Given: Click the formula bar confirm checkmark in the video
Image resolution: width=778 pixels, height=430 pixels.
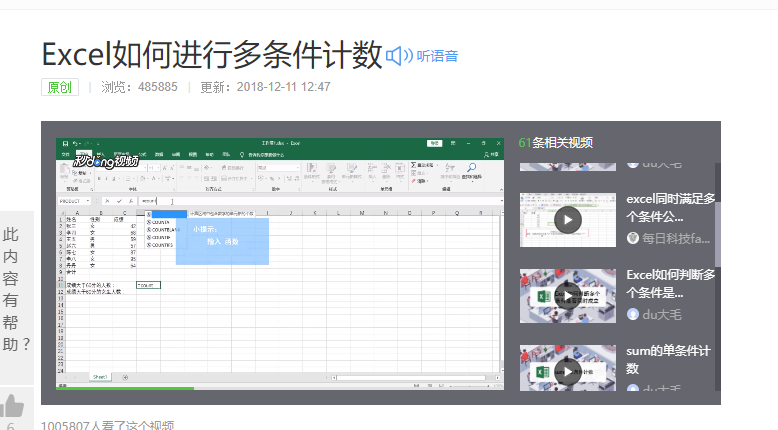Looking at the screenshot, I should coord(119,201).
